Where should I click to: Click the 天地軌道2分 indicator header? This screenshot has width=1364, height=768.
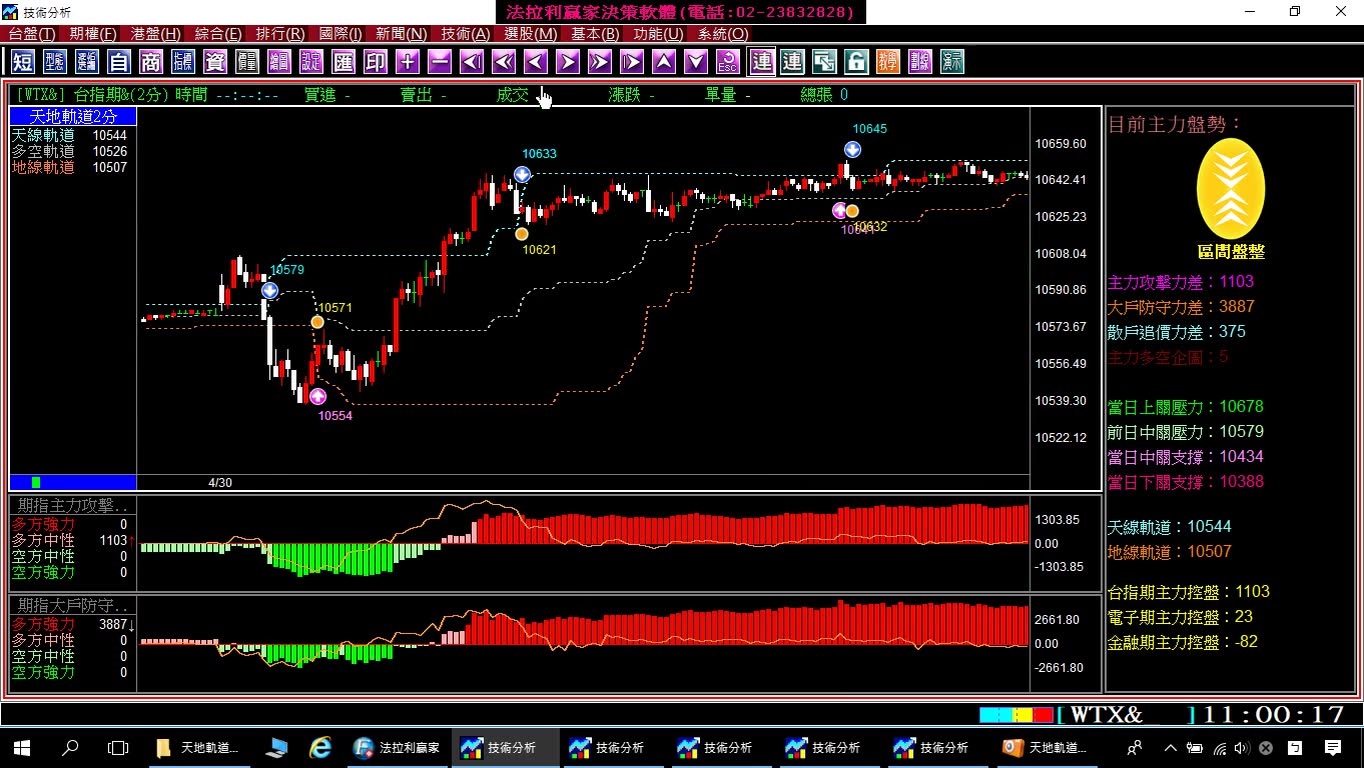click(73, 117)
